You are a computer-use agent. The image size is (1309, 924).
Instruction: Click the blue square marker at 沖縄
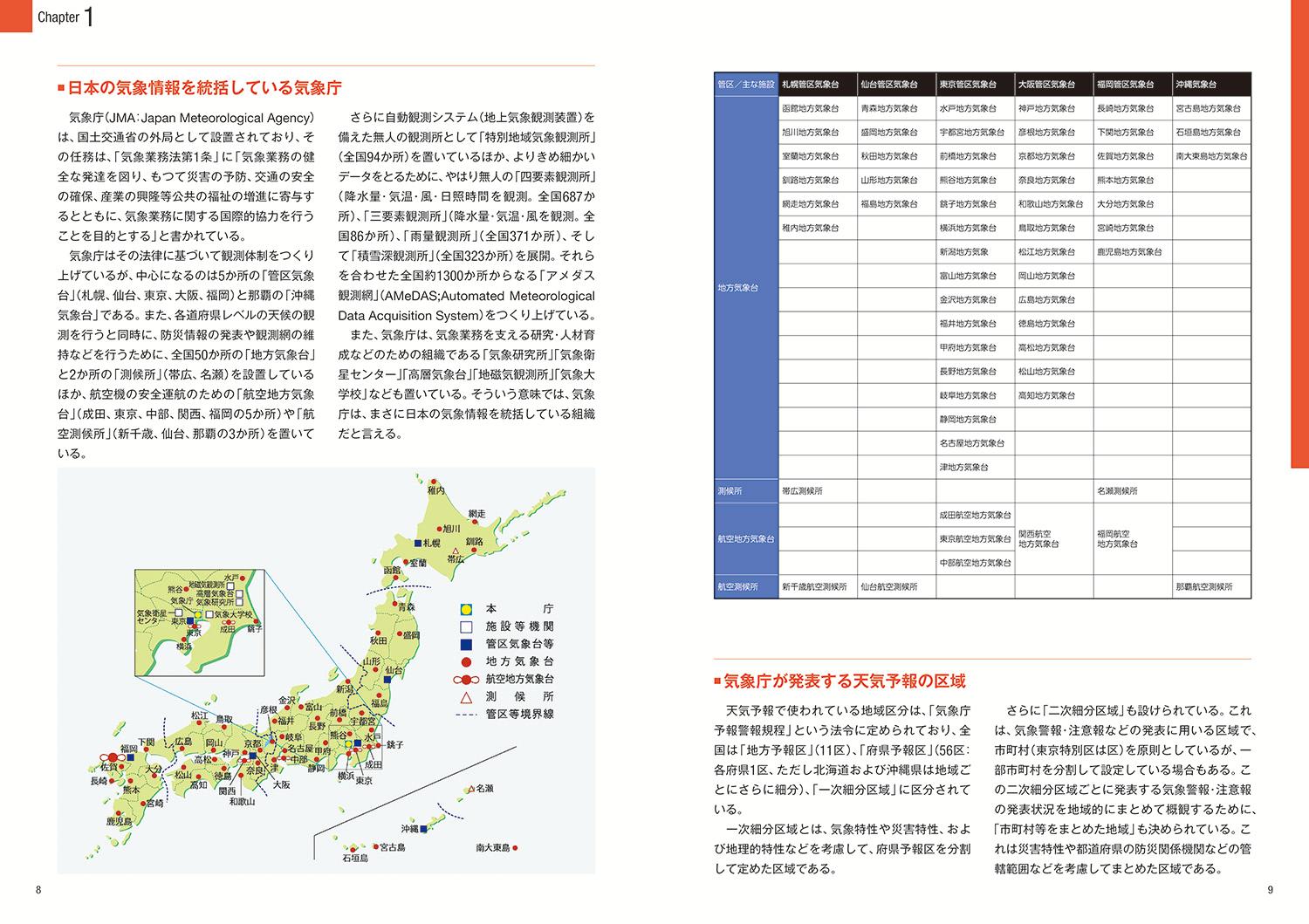(x=423, y=829)
